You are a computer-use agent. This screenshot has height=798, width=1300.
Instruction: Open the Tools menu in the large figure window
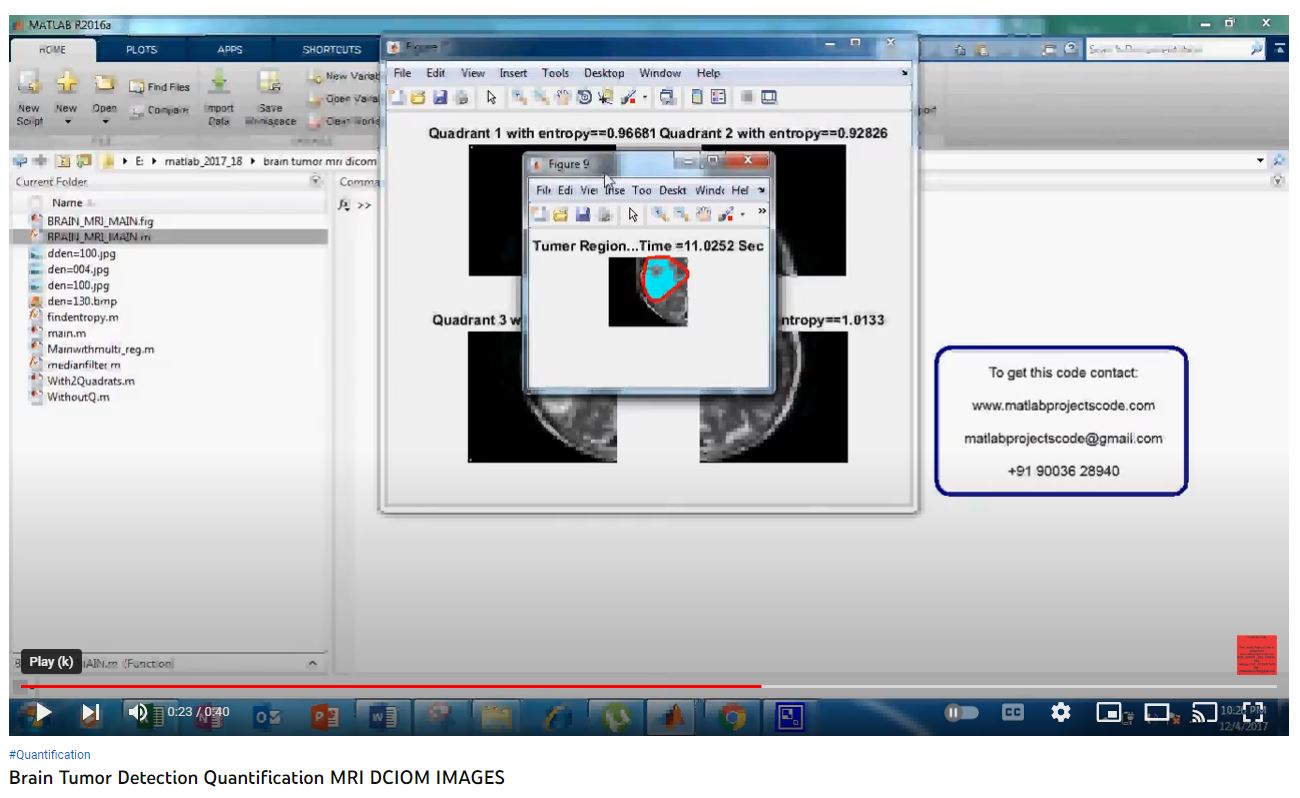coord(555,73)
